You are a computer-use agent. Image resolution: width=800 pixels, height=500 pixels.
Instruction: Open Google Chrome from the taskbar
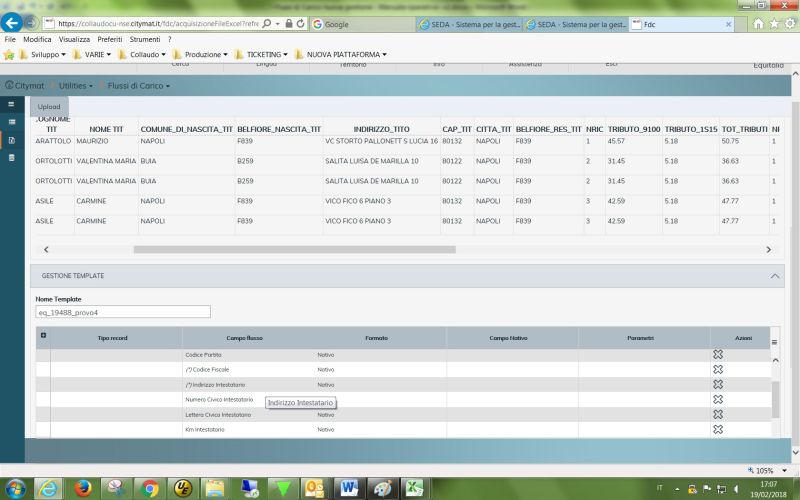pos(150,488)
